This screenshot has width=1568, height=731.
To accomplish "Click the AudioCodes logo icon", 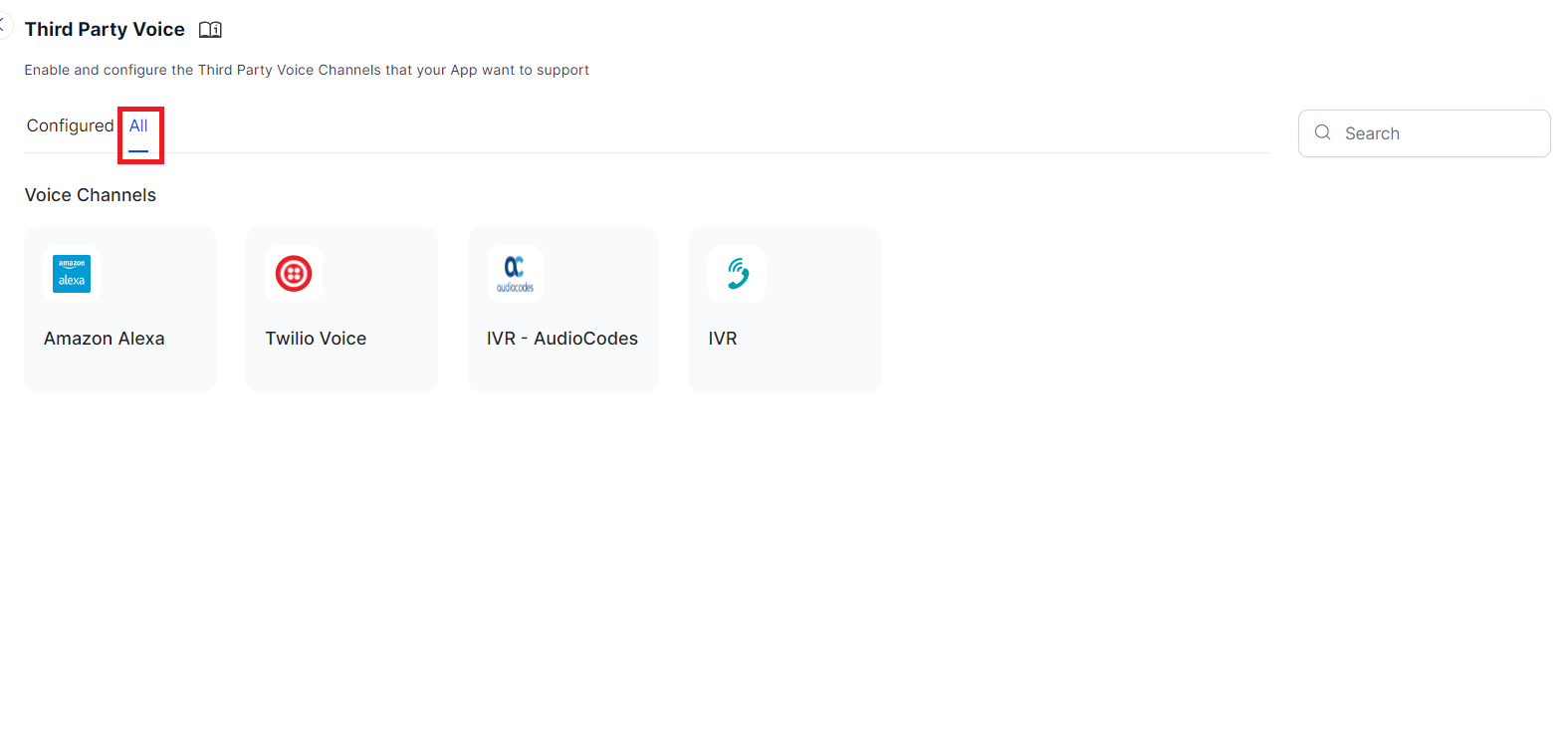I will coord(515,274).
